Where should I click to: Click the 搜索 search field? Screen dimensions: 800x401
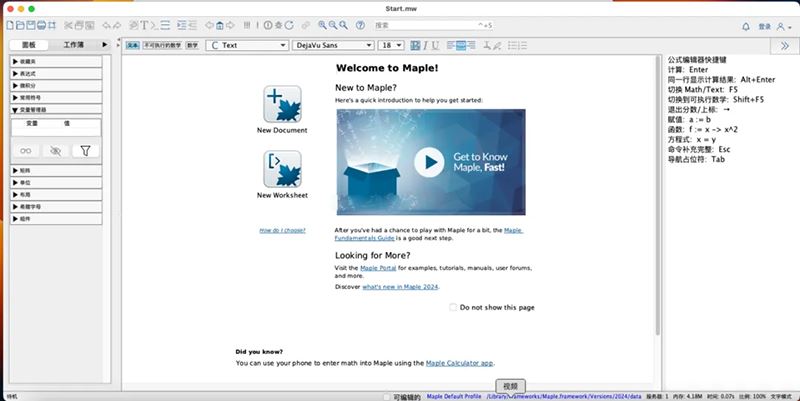pos(434,25)
